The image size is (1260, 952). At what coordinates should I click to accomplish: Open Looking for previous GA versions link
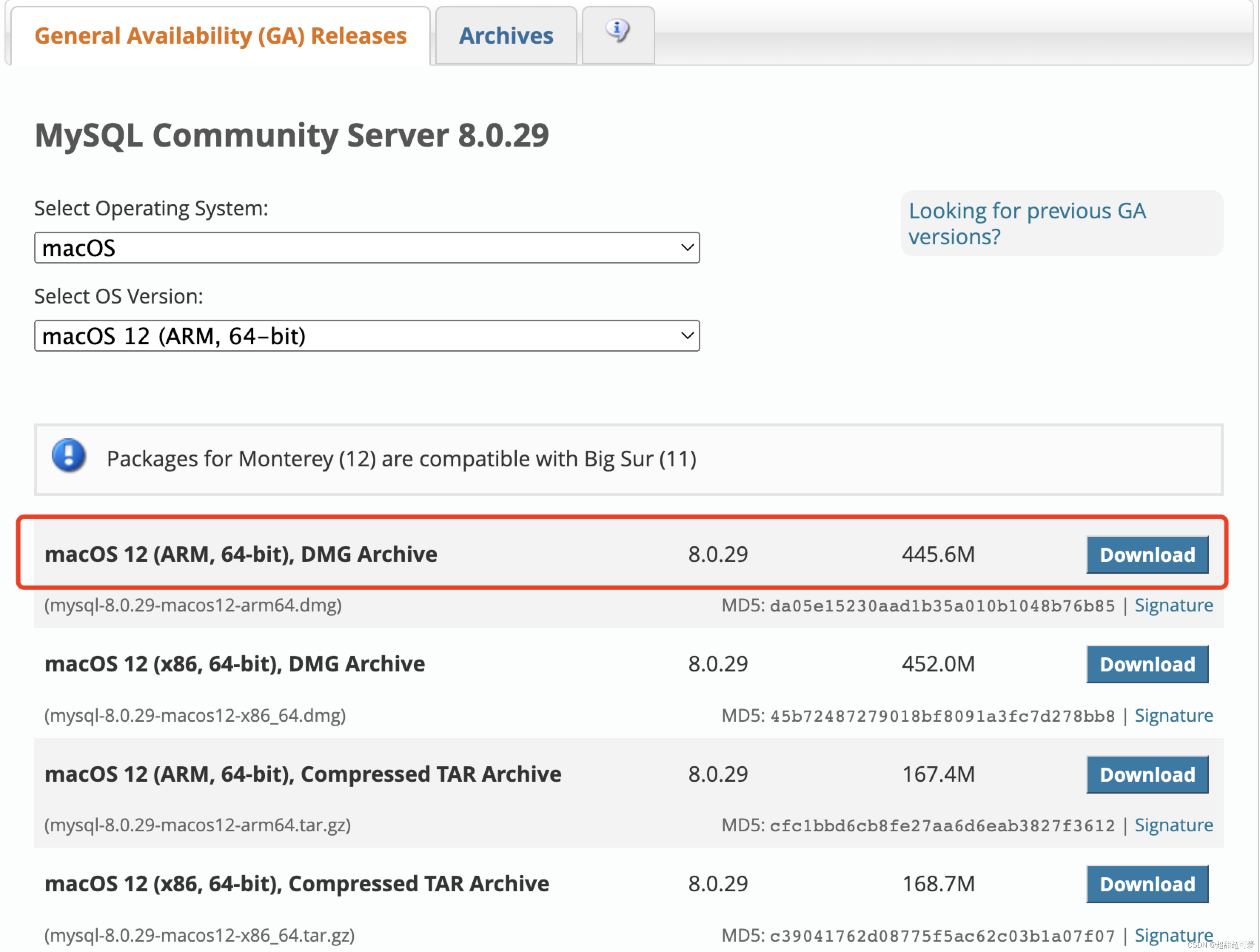pos(1026,223)
